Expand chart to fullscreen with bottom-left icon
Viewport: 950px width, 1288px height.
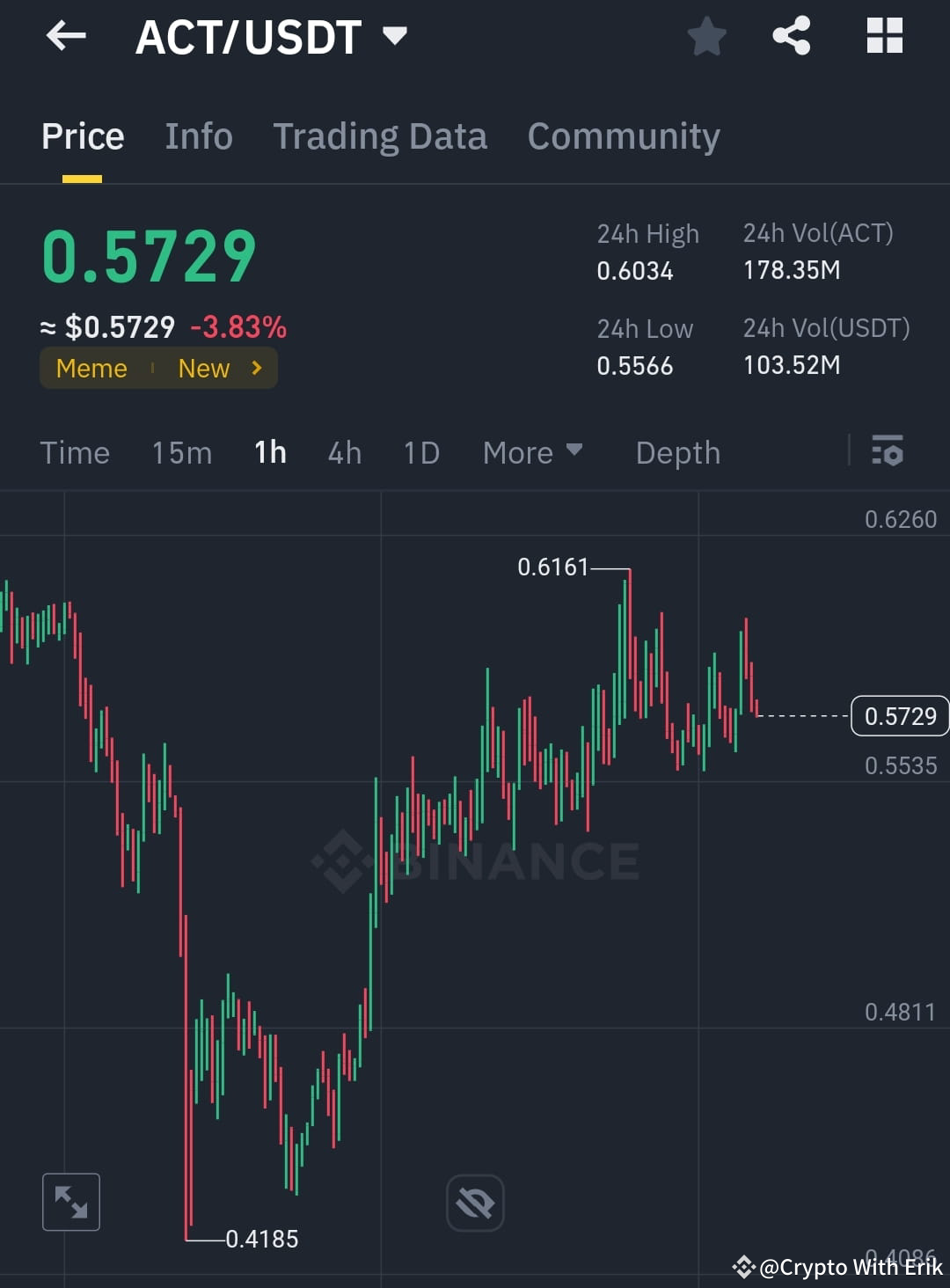pyautogui.click(x=70, y=1202)
